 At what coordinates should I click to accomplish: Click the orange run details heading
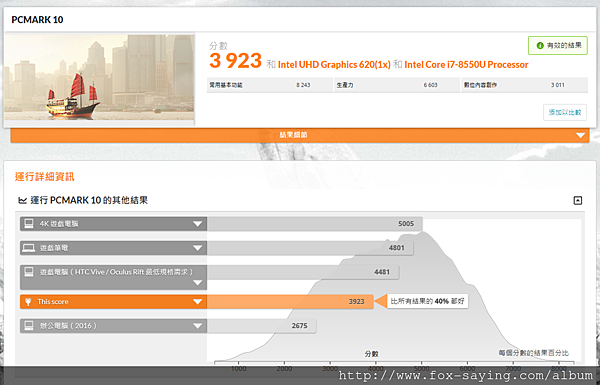click(x=45, y=177)
